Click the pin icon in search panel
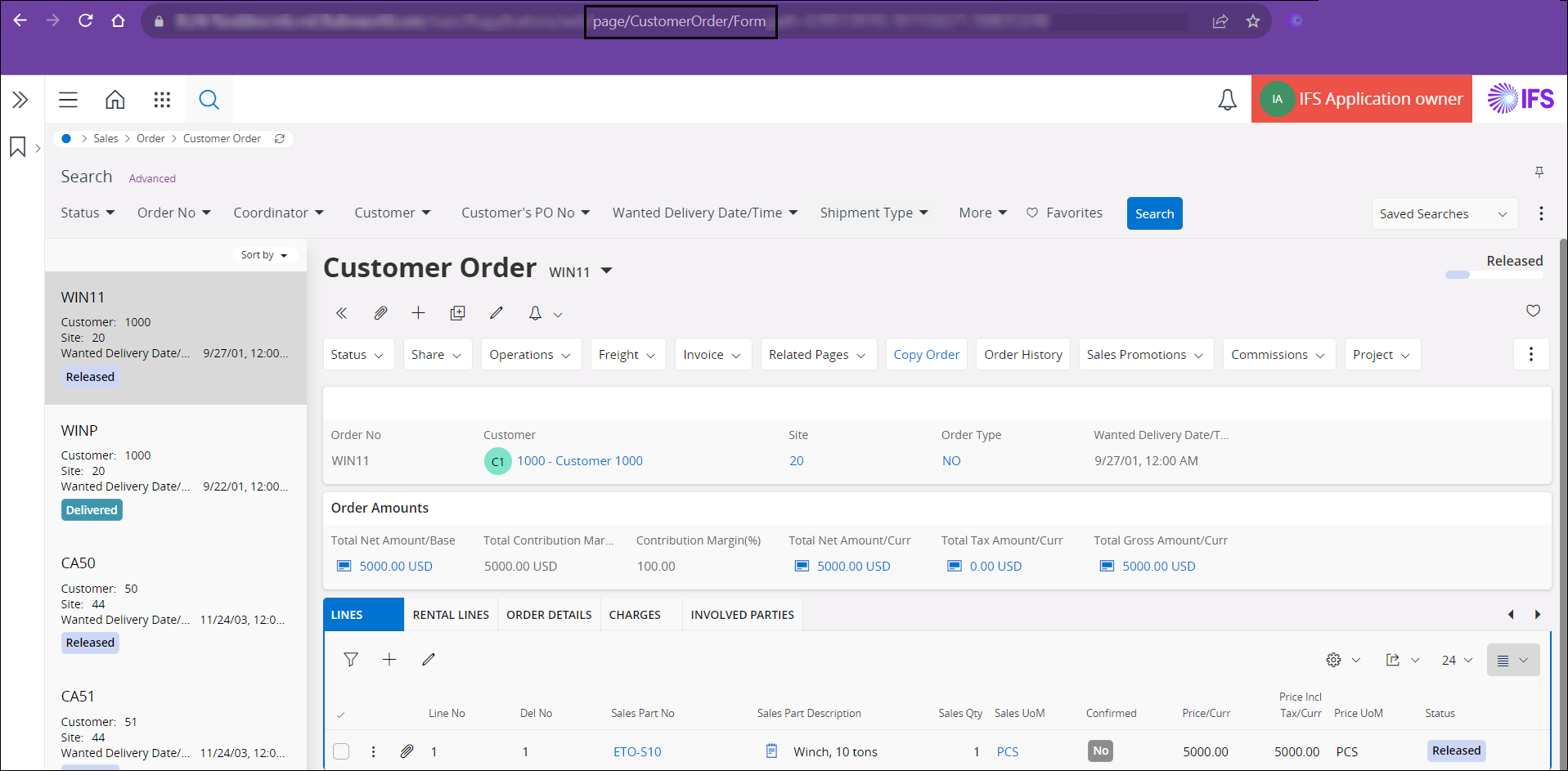This screenshot has height=771, width=1568. [1539, 172]
